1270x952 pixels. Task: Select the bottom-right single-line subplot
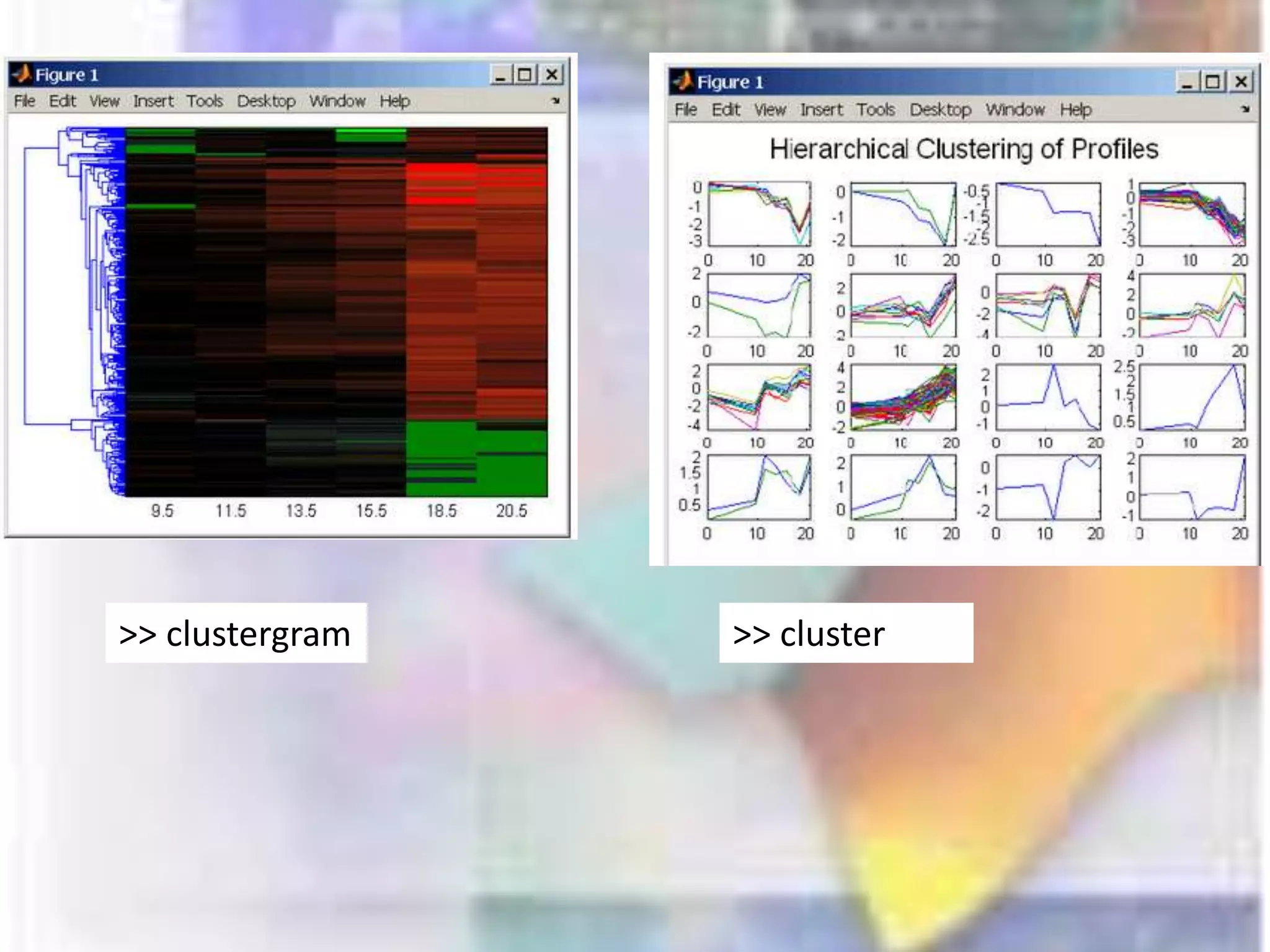pyautogui.click(x=1192, y=487)
